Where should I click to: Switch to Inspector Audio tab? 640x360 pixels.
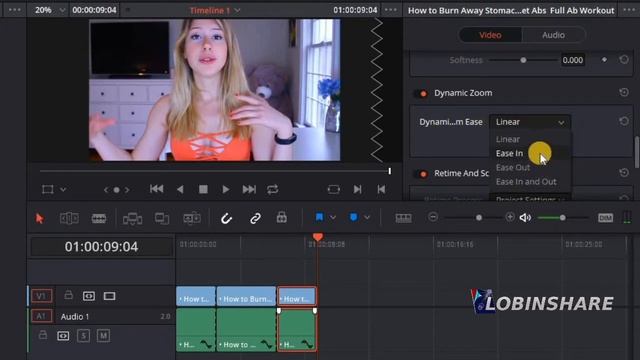point(553,35)
